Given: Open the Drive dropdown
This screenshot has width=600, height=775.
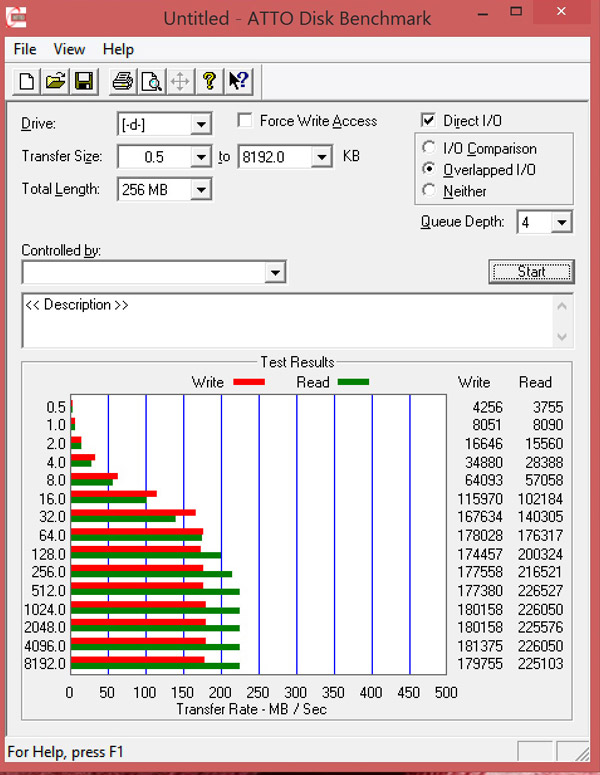Looking at the screenshot, I should click(x=201, y=124).
